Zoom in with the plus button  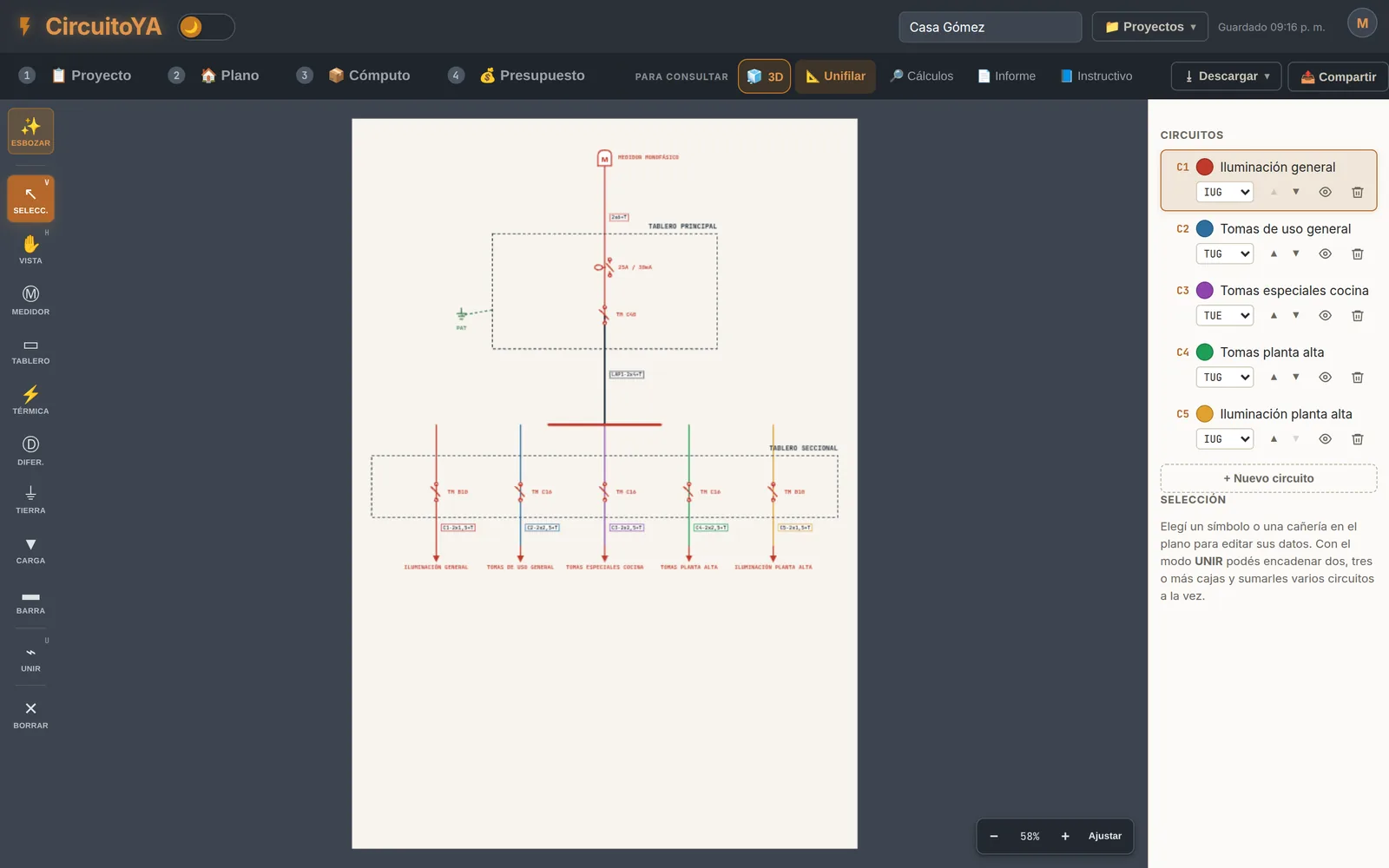point(1065,836)
